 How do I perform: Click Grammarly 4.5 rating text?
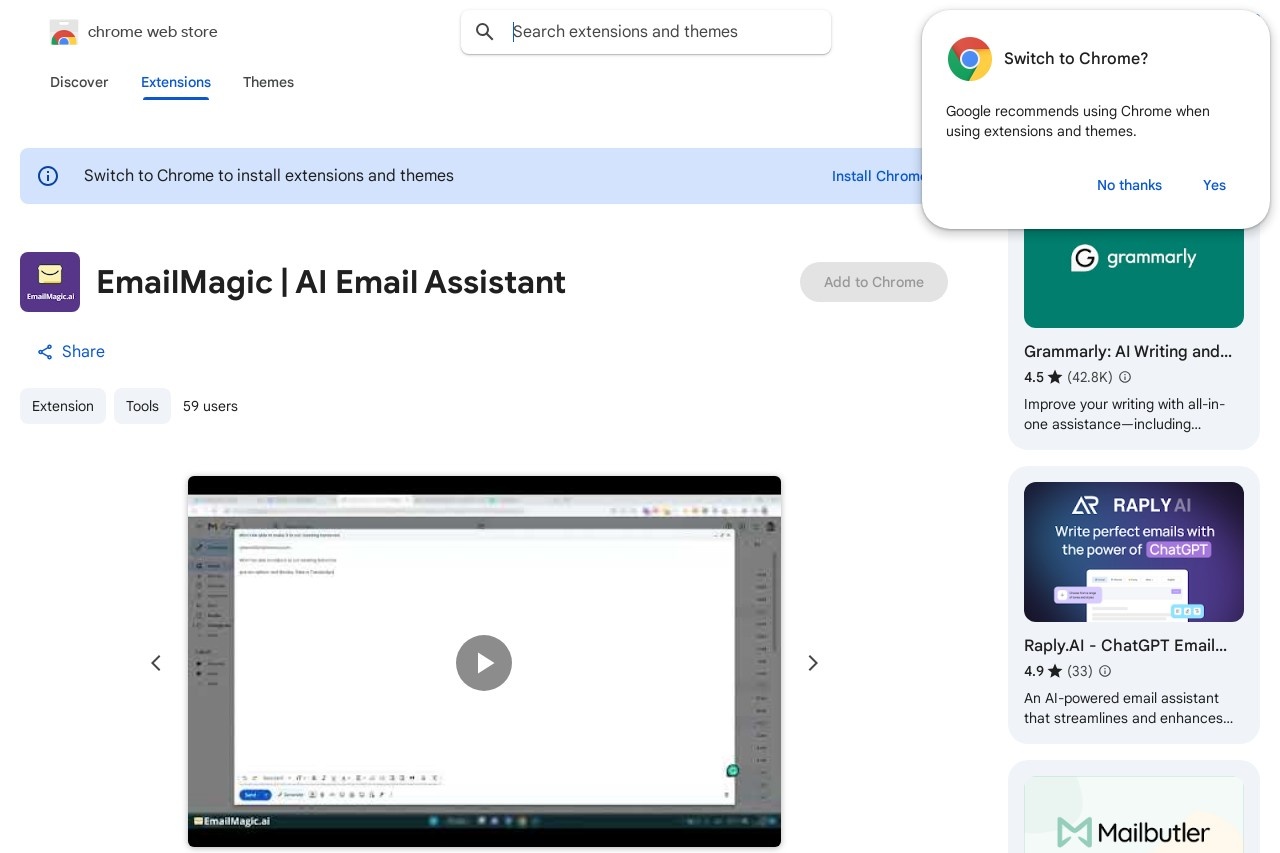coord(1034,377)
